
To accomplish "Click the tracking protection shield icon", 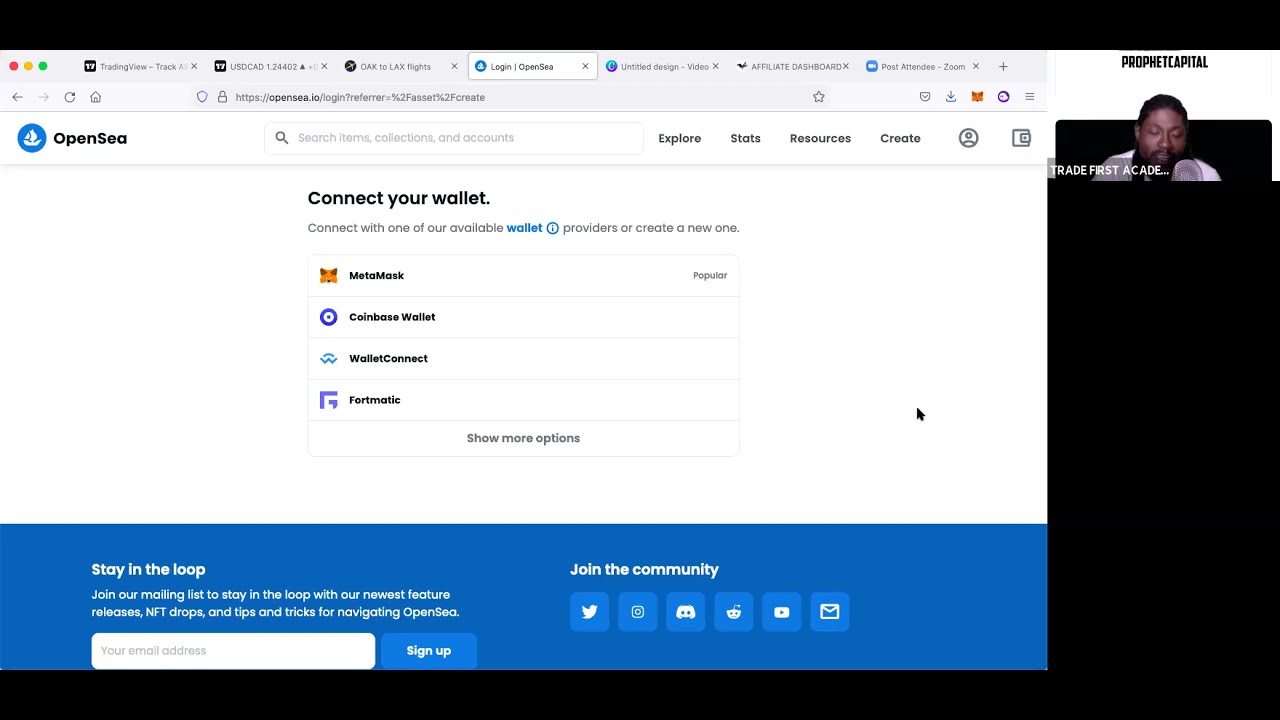I will (202, 97).
